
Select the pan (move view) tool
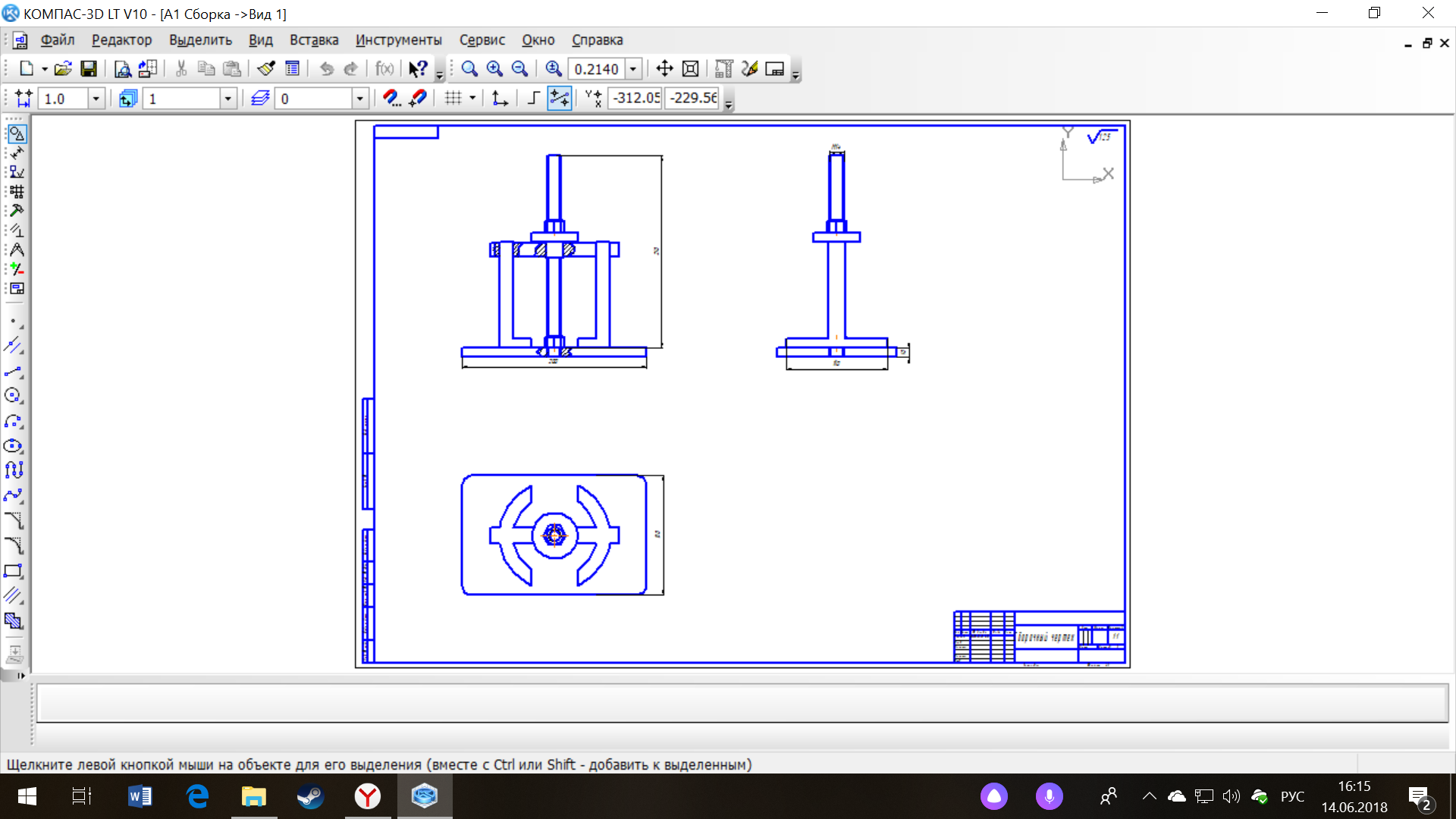coord(664,69)
